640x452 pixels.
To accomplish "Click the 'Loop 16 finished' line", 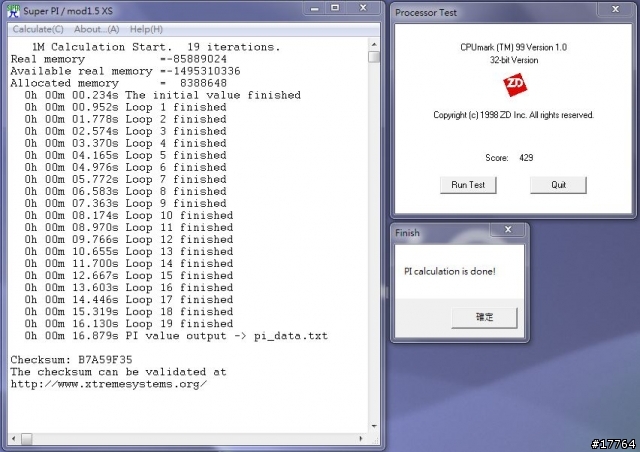I will [x=129, y=288].
